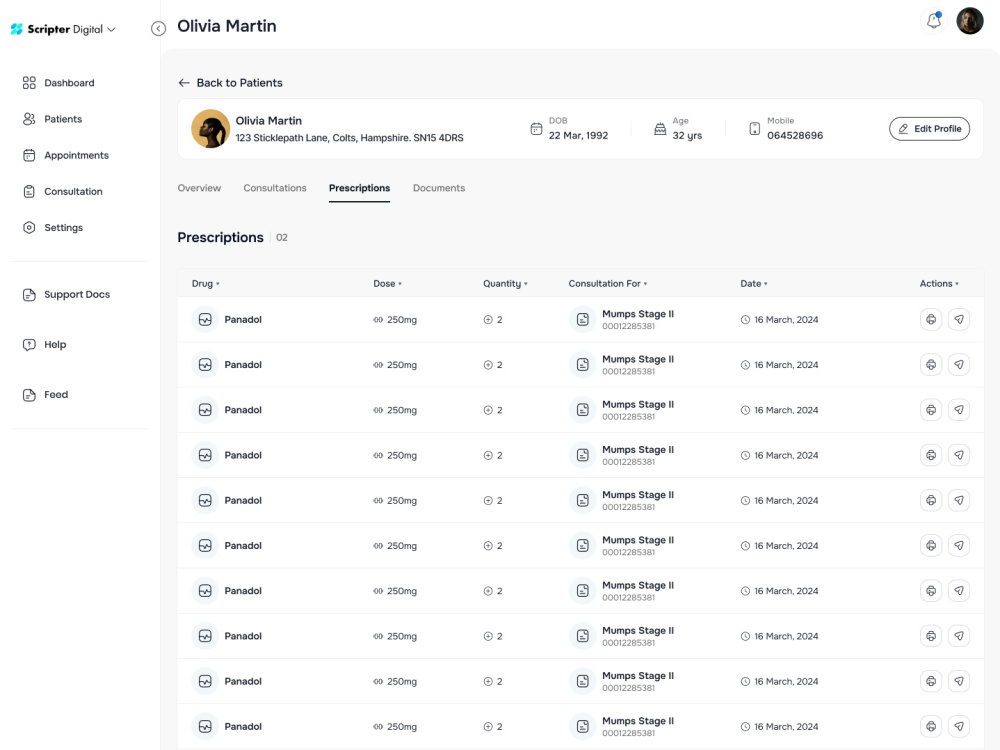Select the Prescriptions tab
Image resolution: width=1000 pixels, height=750 pixels.
pos(359,189)
